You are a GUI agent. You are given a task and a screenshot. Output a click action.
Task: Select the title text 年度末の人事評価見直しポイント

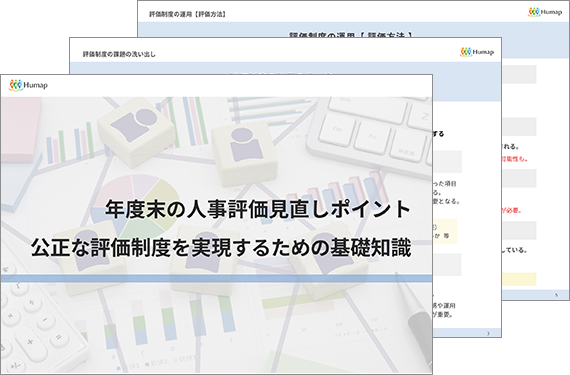click(258, 209)
